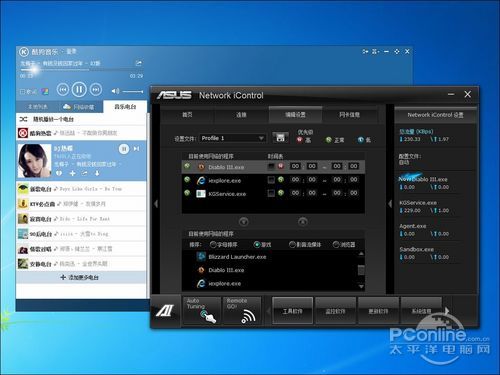
Task: Select the green normal priority icon
Action: 329,140
